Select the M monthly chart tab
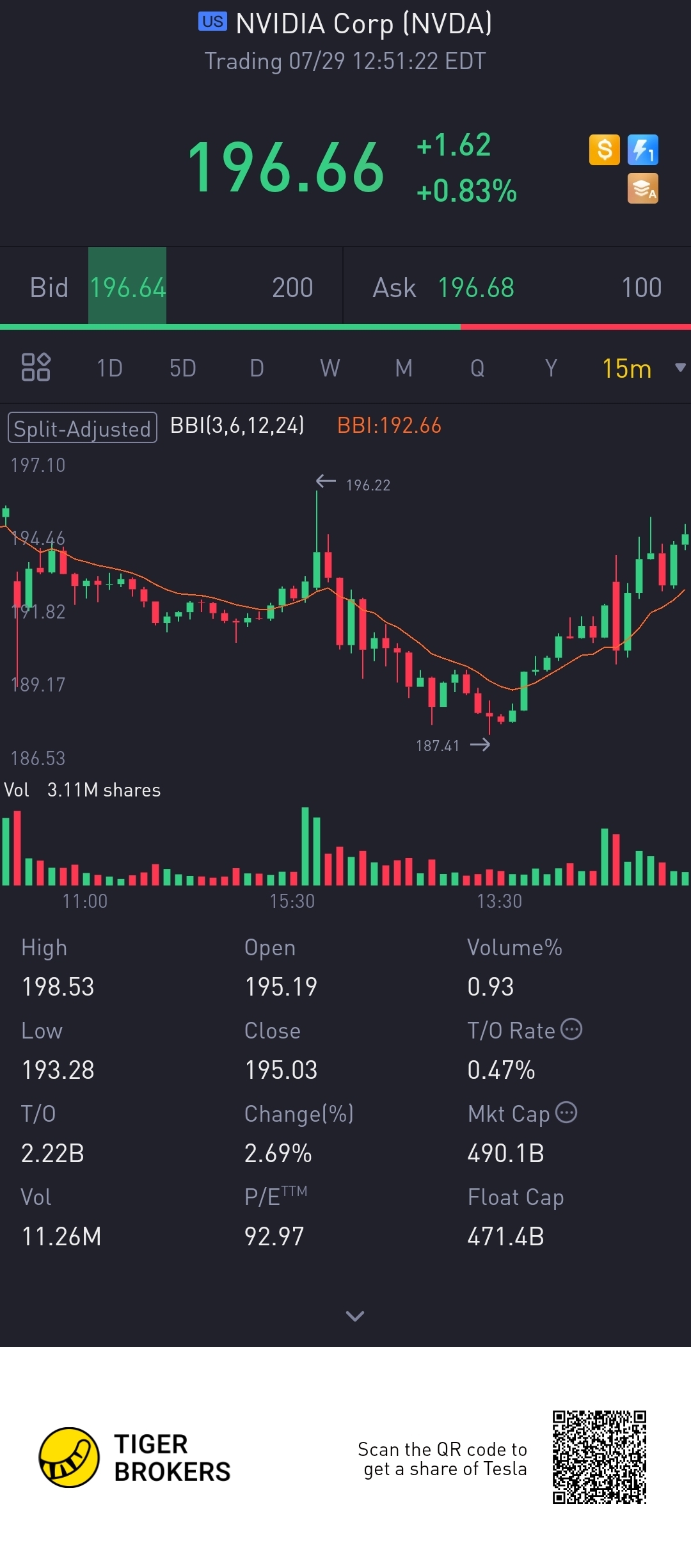Viewport: 691px width, 1568px height. [x=403, y=368]
